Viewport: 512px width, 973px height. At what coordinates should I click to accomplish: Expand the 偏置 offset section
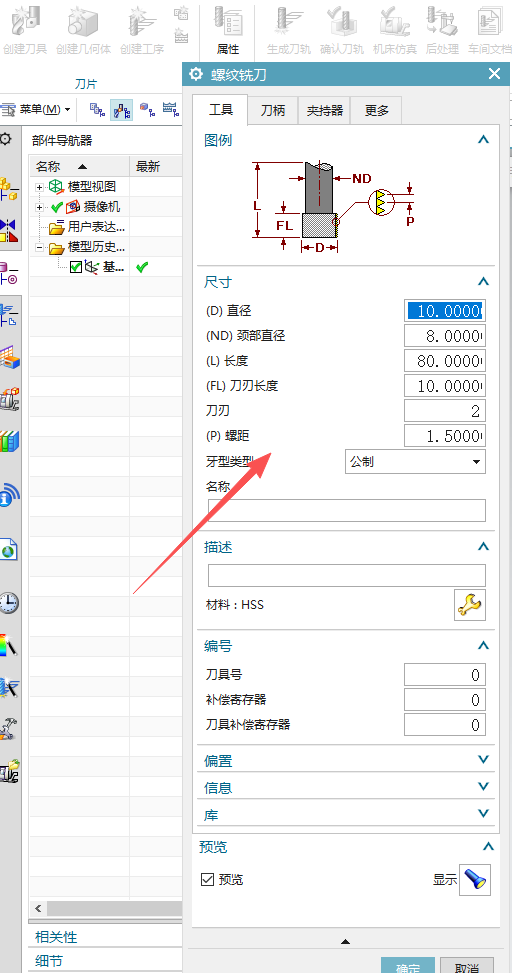coord(346,760)
